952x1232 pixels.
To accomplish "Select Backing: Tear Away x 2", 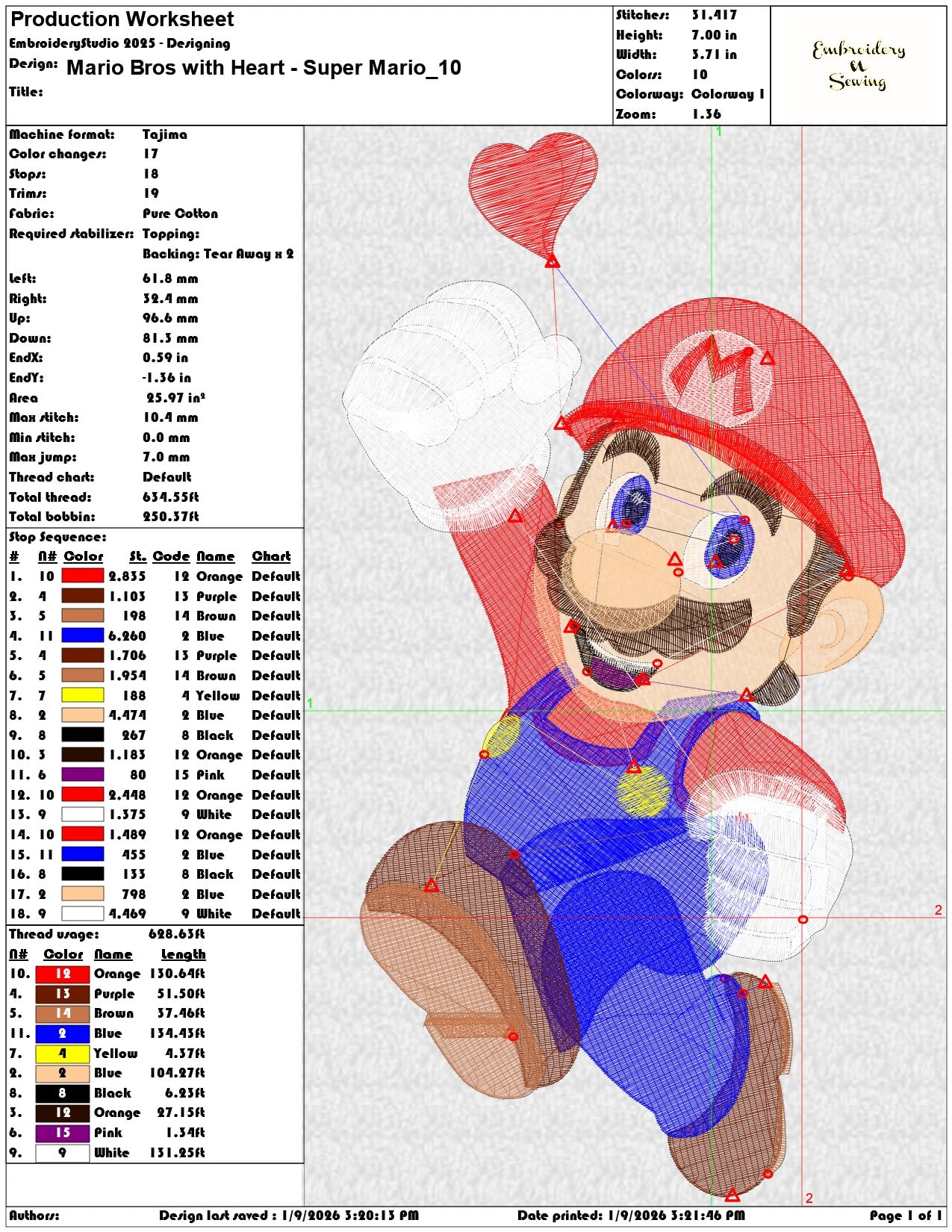I will point(218,254).
